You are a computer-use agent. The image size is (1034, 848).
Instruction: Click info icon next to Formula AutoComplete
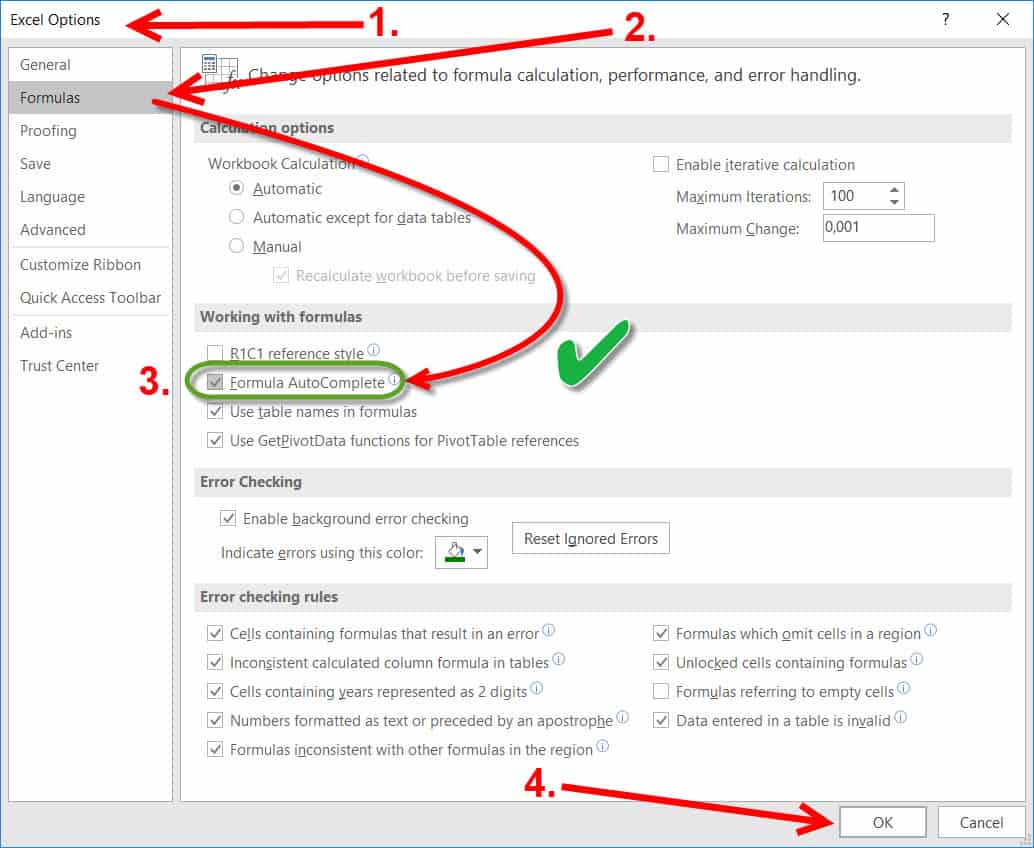click(x=394, y=379)
